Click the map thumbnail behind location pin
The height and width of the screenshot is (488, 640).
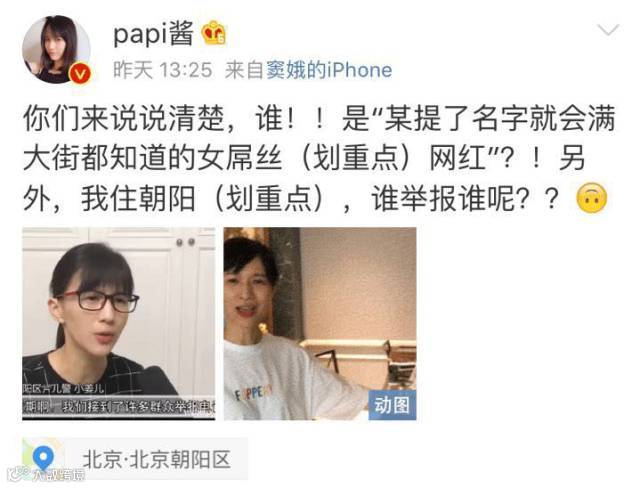[44, 459]
